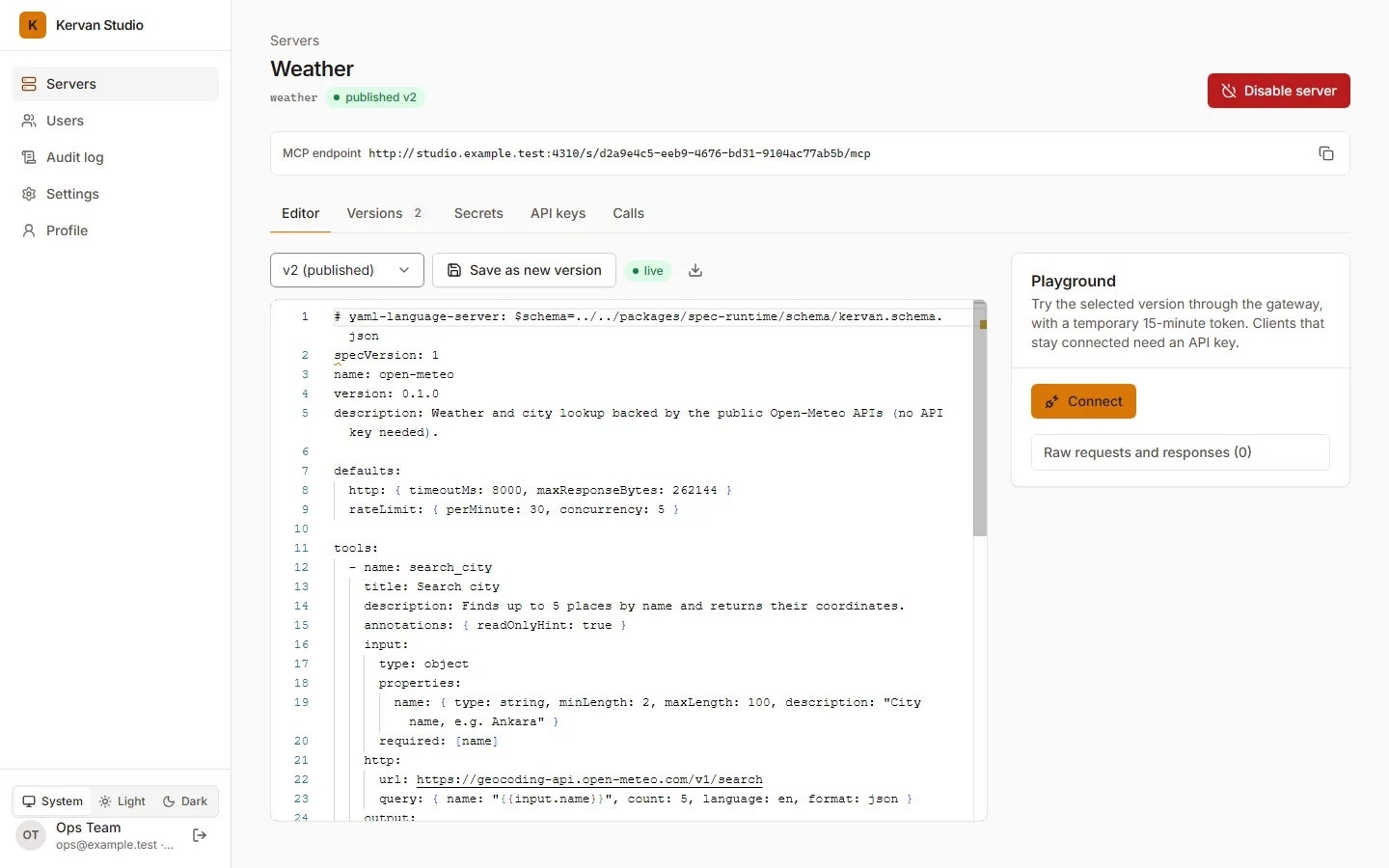Open the geocoding-api.open-meteo.com URL link
The image size is (1389, 868).
click(x=589, y=779)
